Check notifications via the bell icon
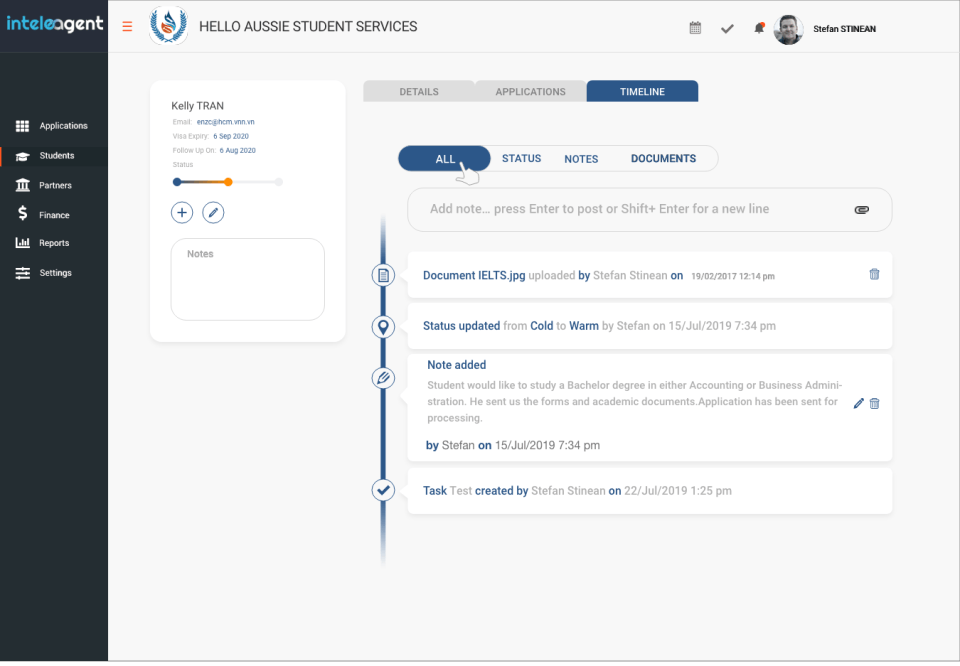This screenshot has width=960, height=666. [758, 28]
